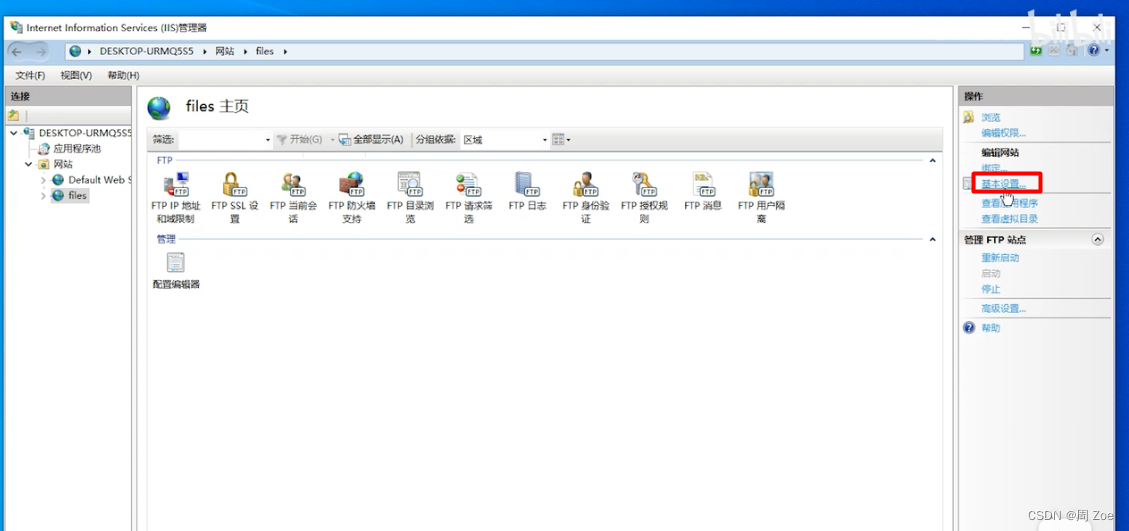The image size is (1129, 531).
Task: Open breadcrumb arrow after 网站
Action: pos(246,52)
